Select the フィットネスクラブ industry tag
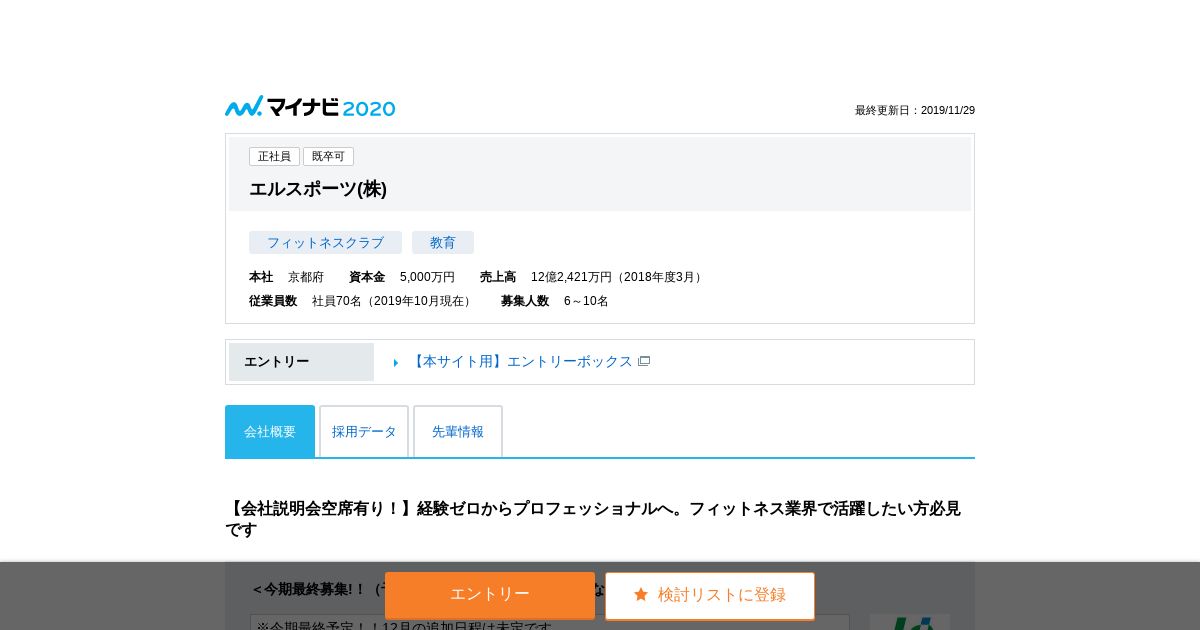 pos(325,243)
